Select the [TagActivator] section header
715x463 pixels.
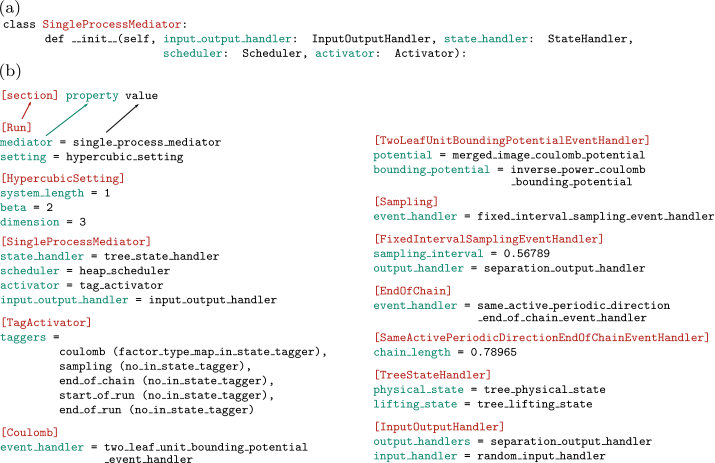(x=46, y=323)
